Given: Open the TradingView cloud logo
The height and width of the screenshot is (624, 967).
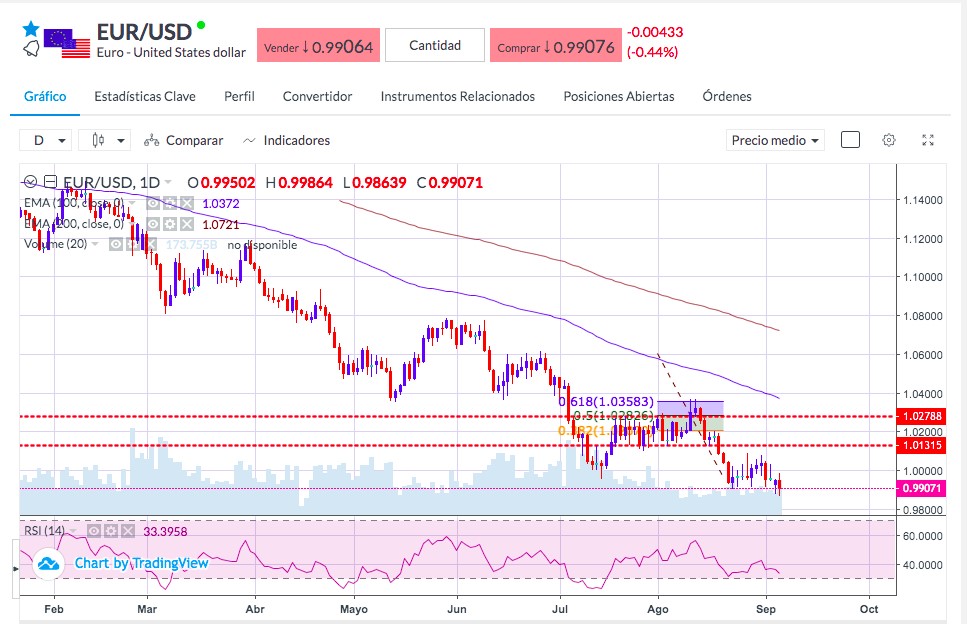Looking at the screenshot, I should tap(49, 564).
